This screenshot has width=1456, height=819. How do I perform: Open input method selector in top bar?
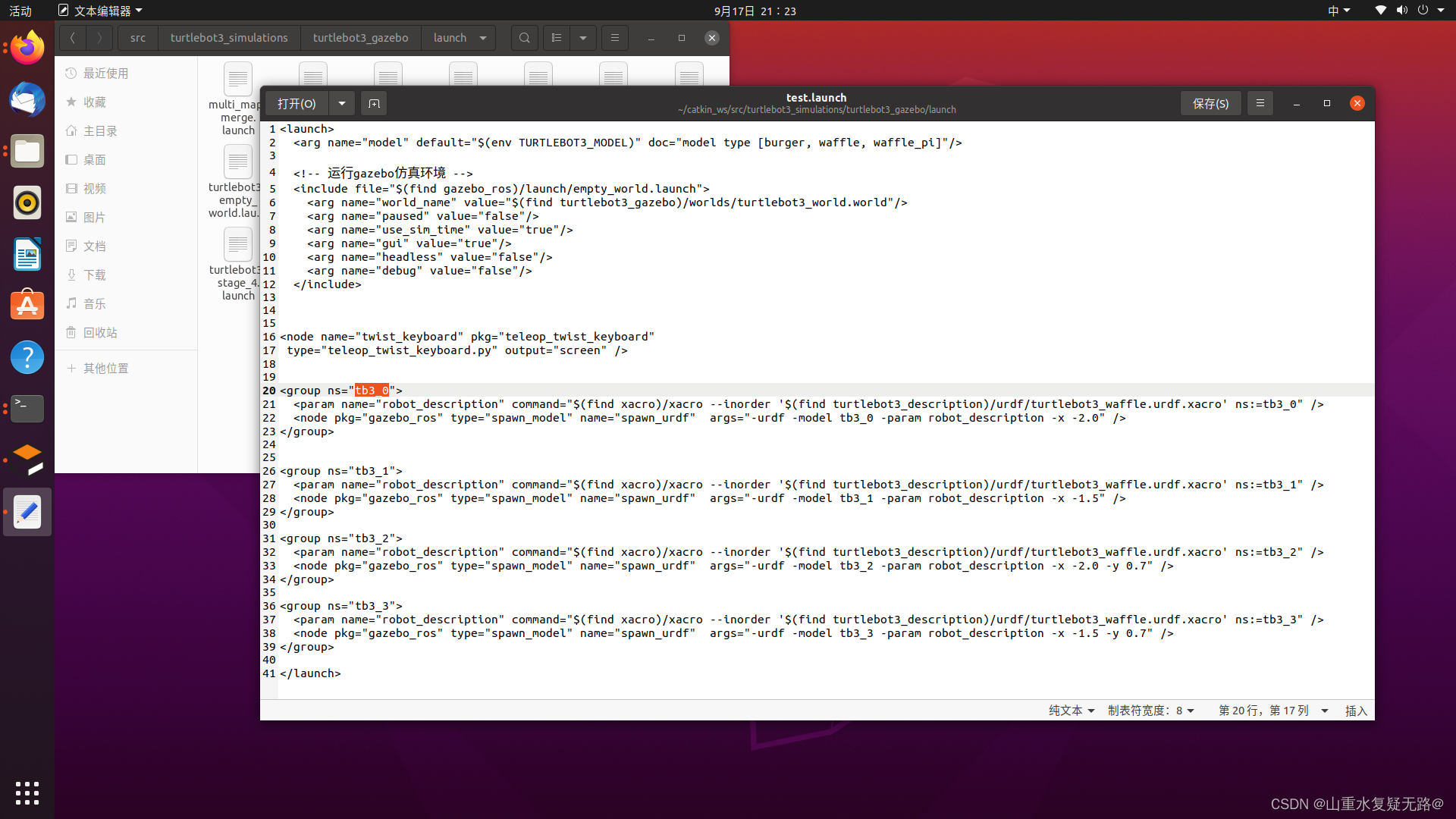[x=1338, y=11]
